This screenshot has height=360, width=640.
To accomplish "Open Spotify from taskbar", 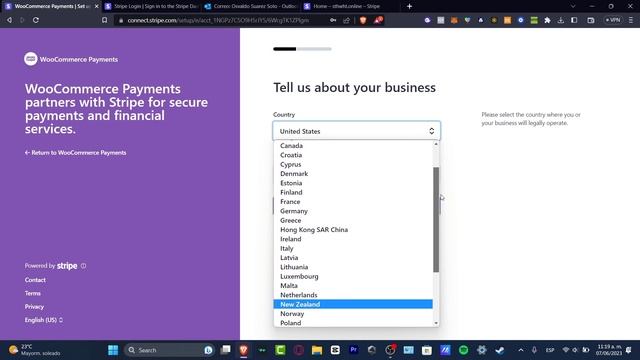I will tap(463, 350).
